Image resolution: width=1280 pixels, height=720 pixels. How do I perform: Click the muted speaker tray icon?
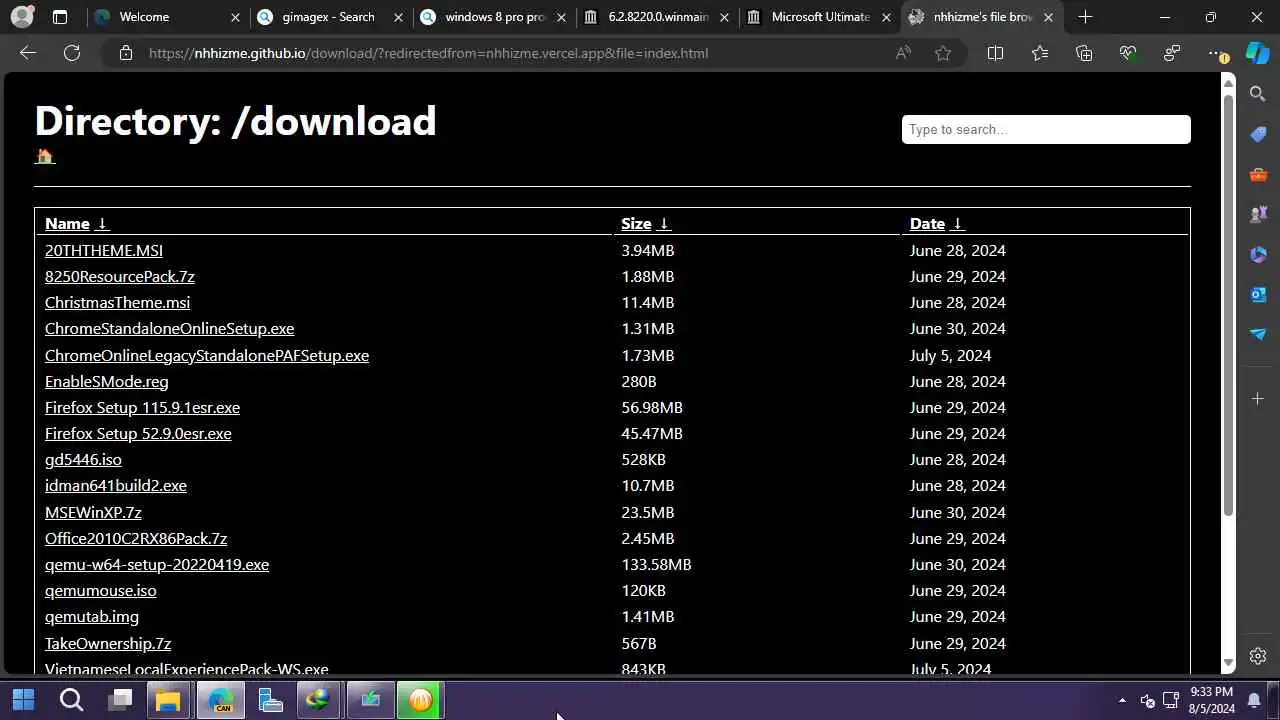[1147, 700]
